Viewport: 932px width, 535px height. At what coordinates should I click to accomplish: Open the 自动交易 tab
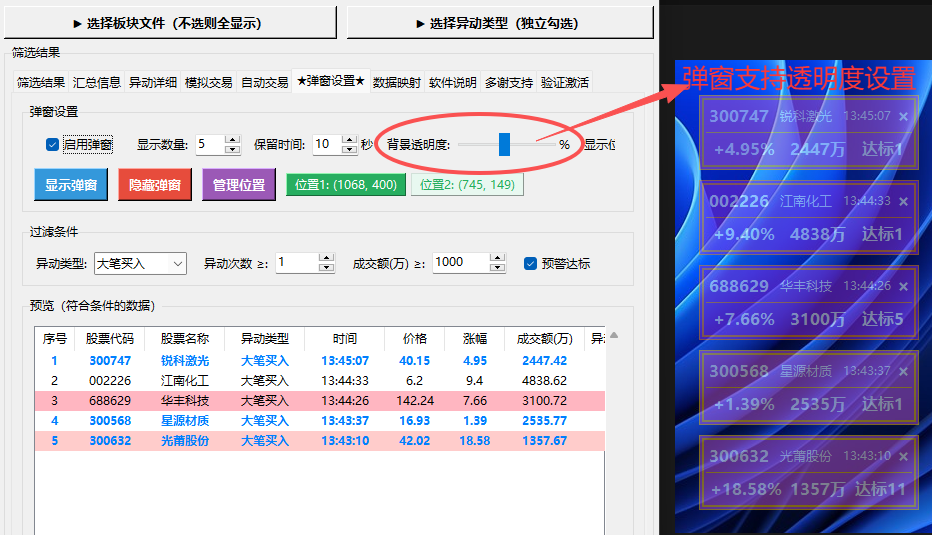pos(265,83)
